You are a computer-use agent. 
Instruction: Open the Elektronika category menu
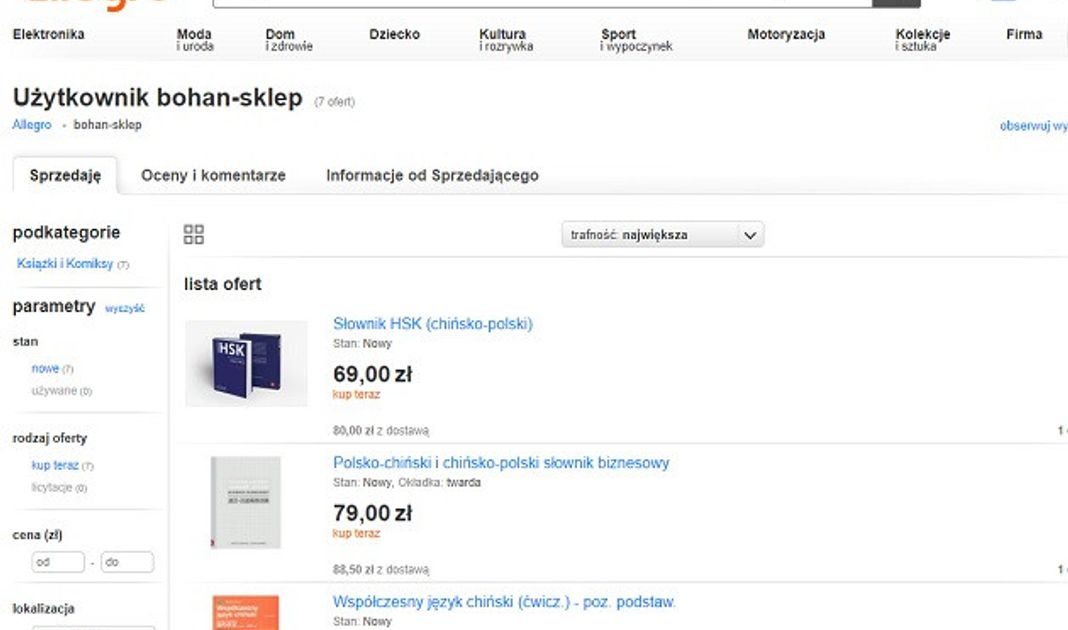tap(48, 35)
